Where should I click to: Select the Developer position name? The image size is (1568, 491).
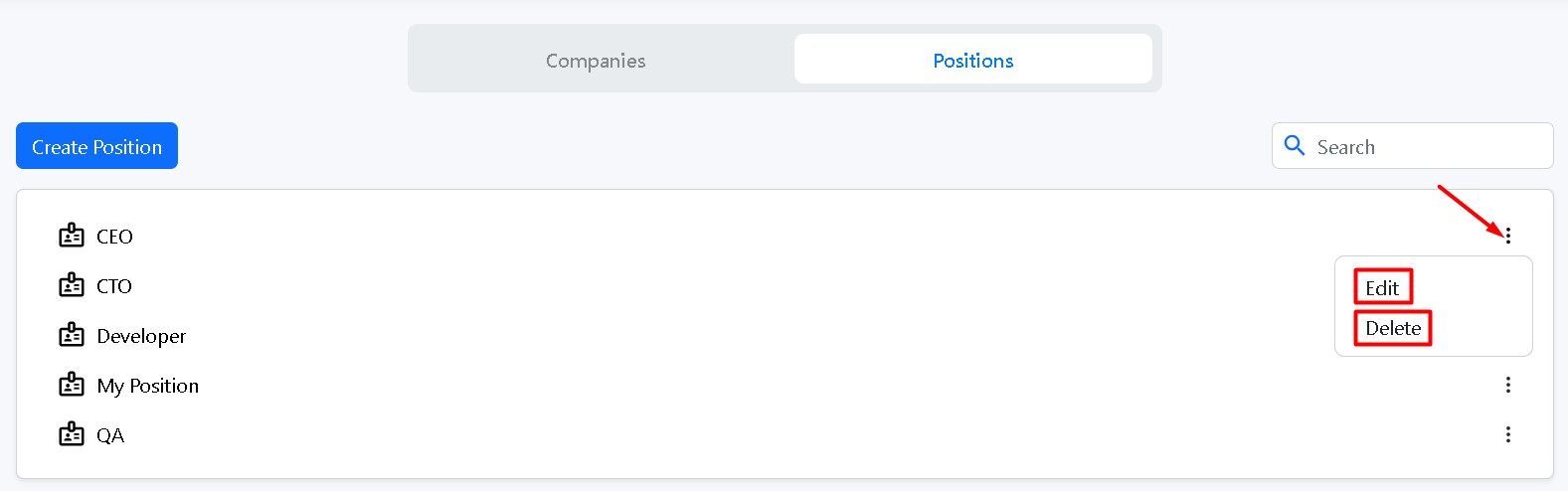tap(141, 336)
